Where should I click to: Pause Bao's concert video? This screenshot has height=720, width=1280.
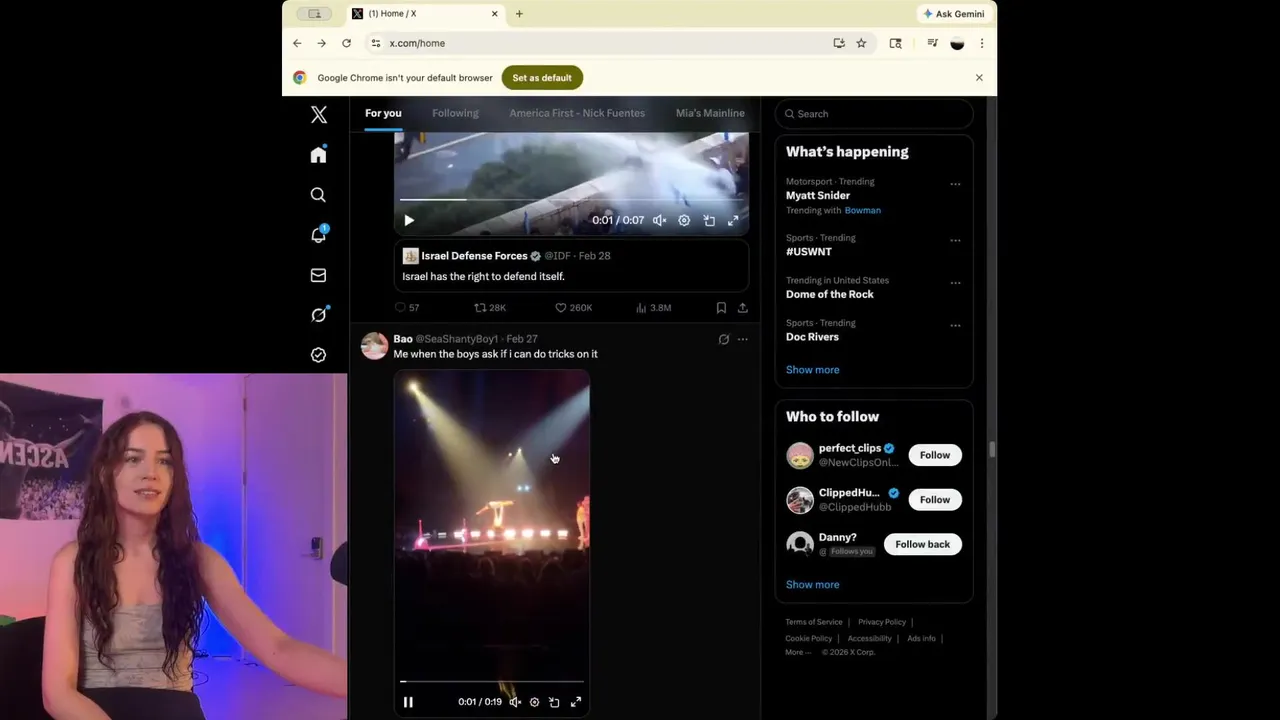(x=408, y=702)
